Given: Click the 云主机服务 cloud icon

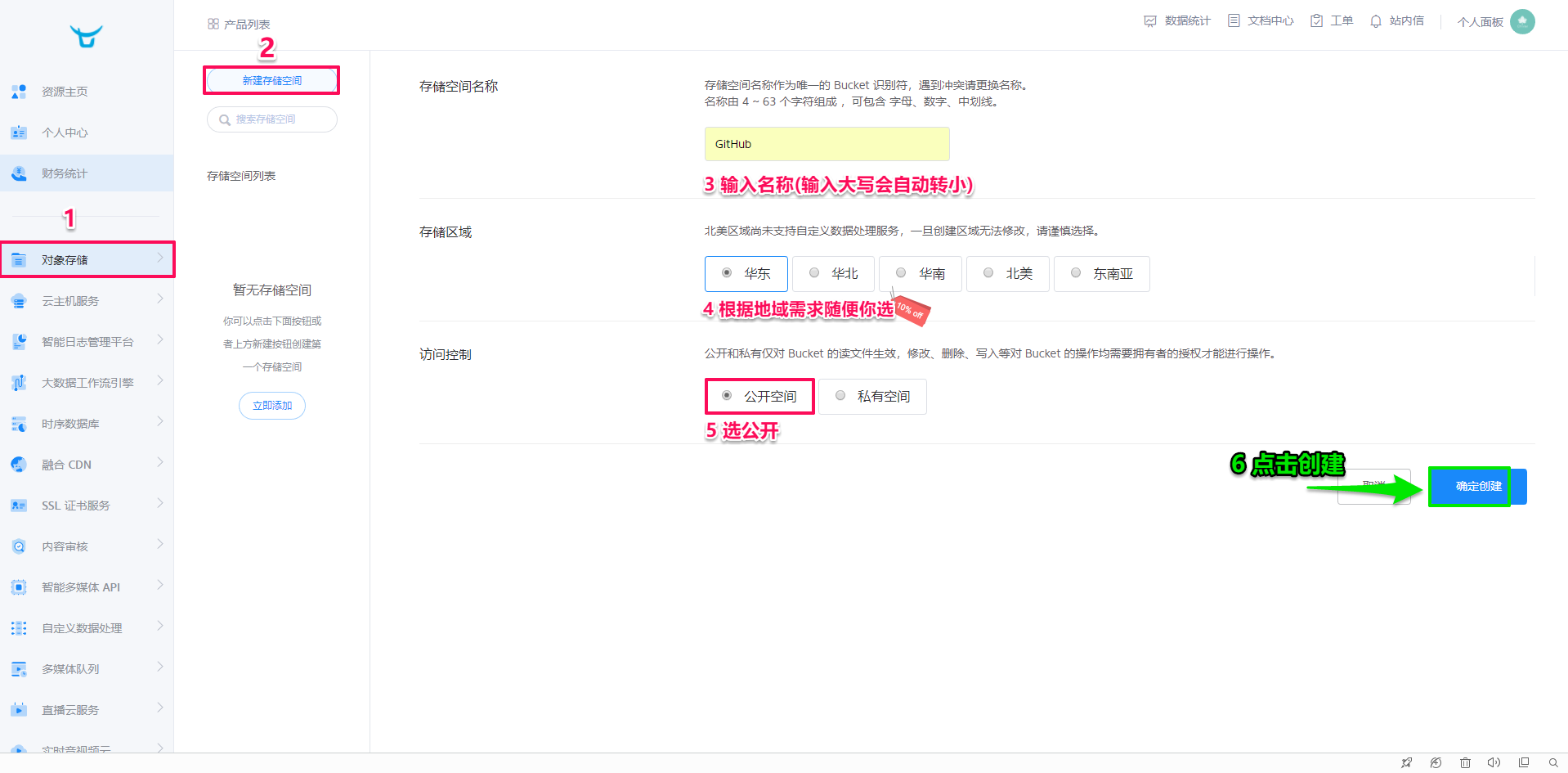Looking at the screenshot, I should (19, 301).
